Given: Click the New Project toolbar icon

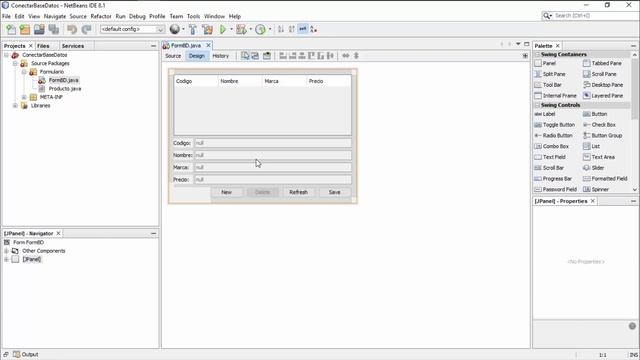Looking at the screenshot, I should pyautogui.click(x=25, y=29).
